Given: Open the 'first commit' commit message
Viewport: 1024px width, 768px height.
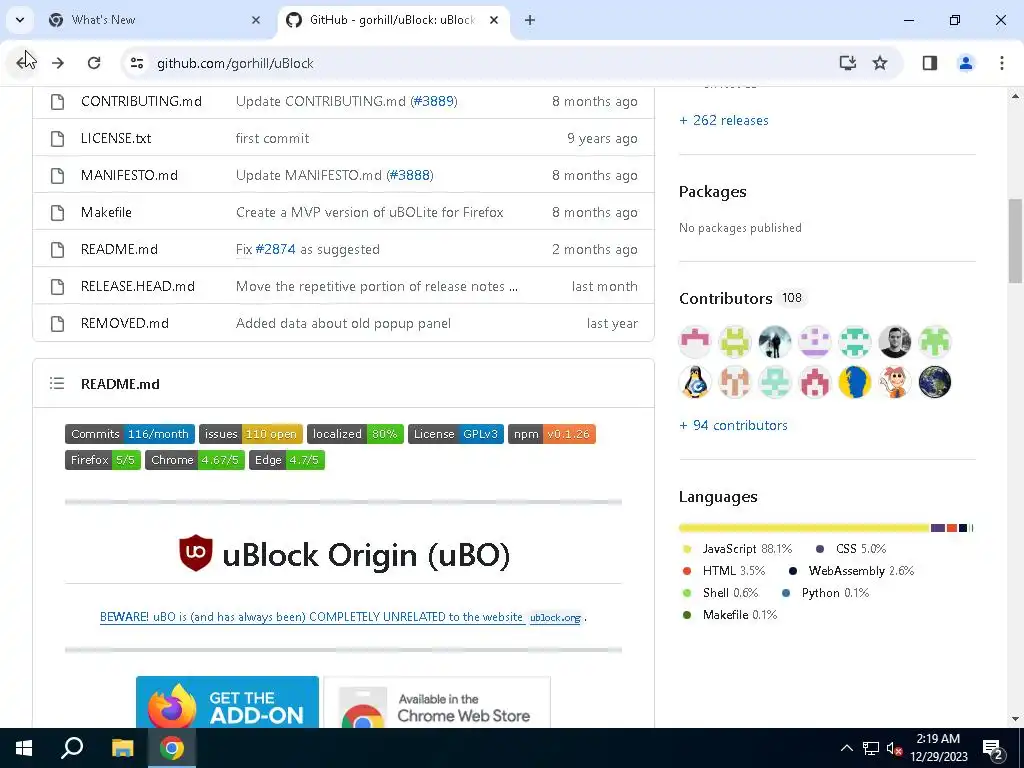Looking at the screenshot, I should 272,138.
